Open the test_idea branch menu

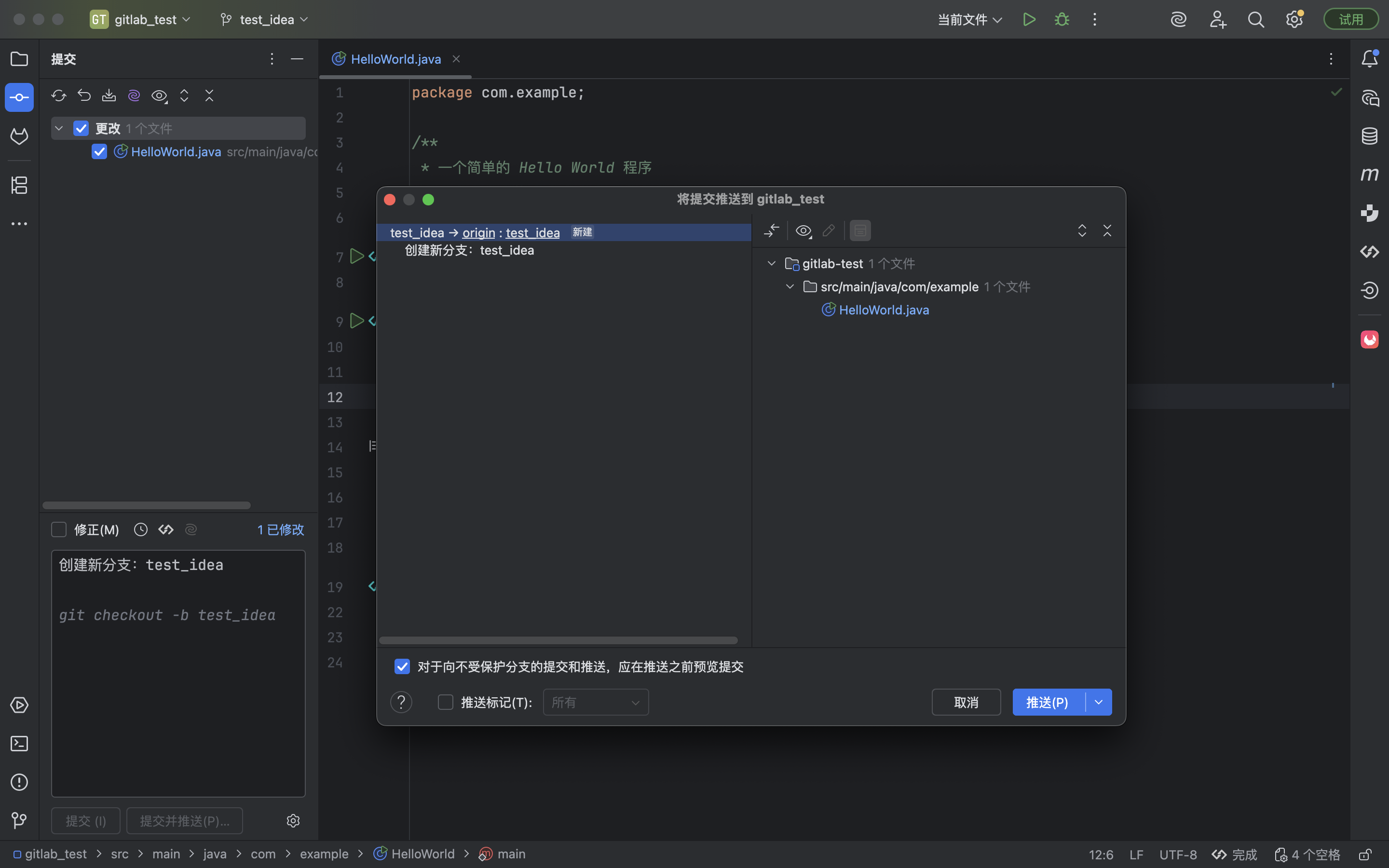[x=265, y=19]
